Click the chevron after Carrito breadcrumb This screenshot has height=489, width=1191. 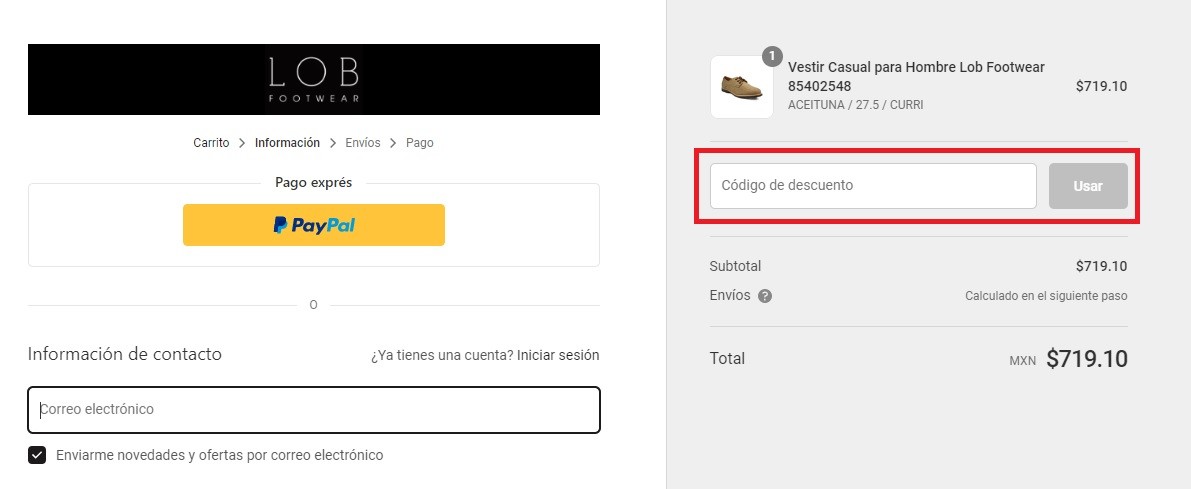[x=242, y=143]
